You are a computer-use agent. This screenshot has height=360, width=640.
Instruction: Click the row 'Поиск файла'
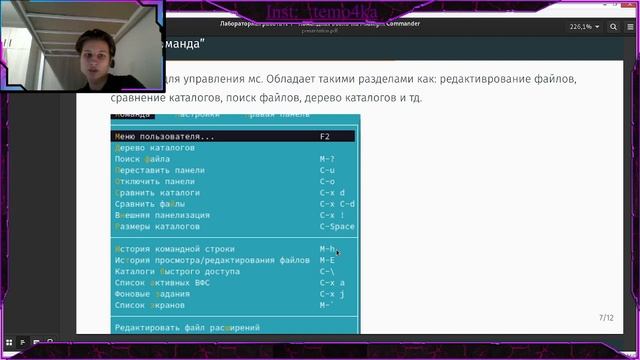[x=233, y=159]
